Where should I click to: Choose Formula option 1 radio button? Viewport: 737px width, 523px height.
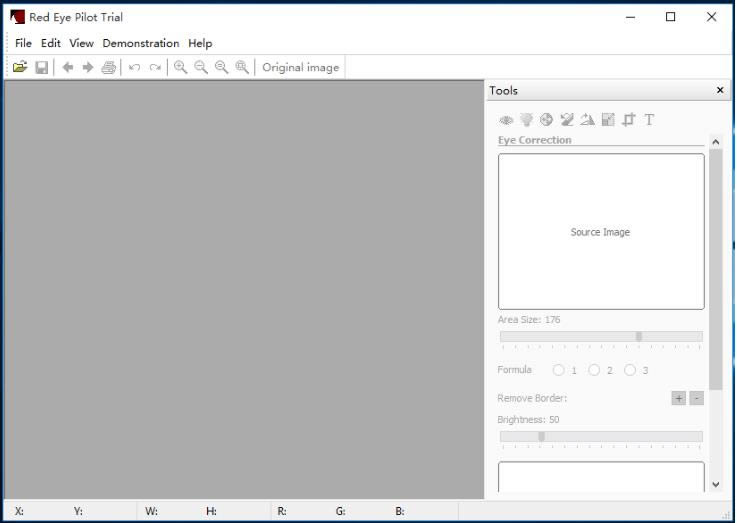point(558,370)
